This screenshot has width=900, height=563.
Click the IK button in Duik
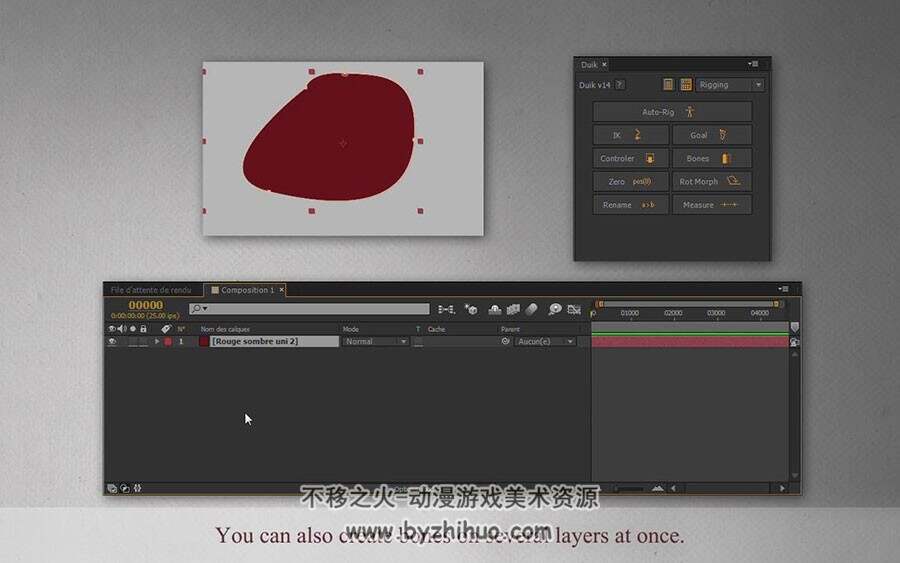(x=631, y=135)
